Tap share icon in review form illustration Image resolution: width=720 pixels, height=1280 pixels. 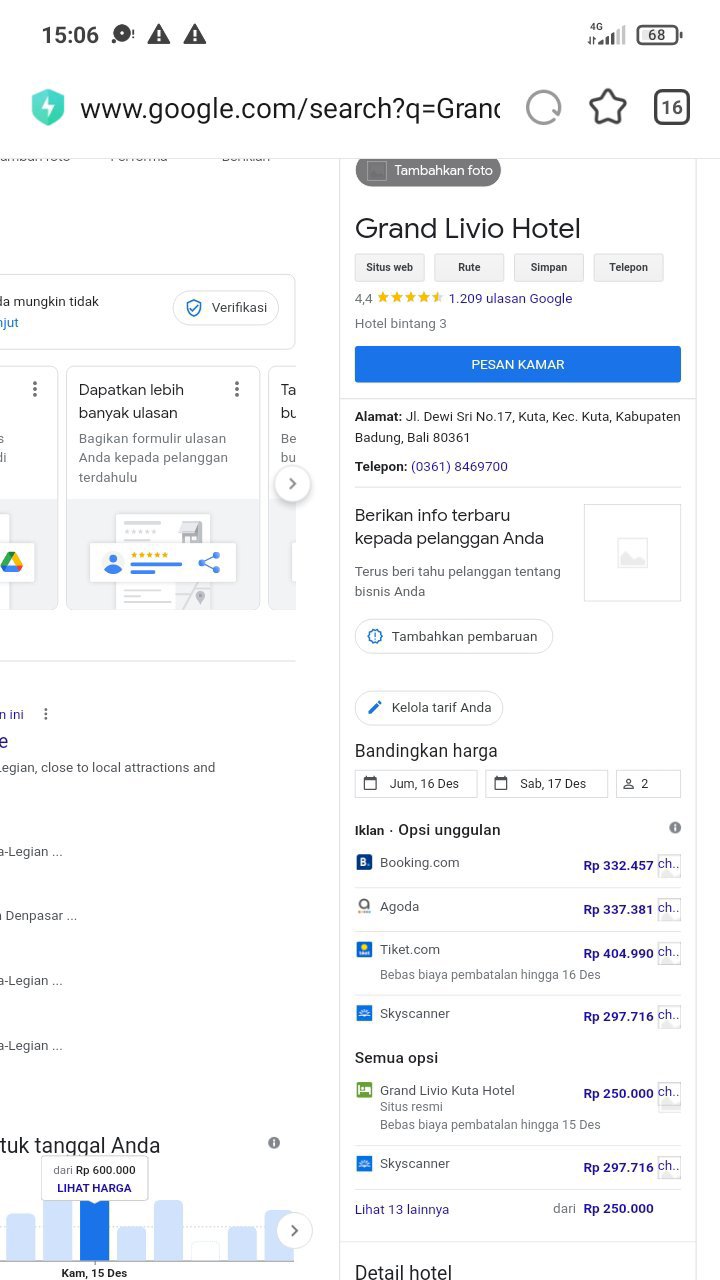[x=209, y=563]
